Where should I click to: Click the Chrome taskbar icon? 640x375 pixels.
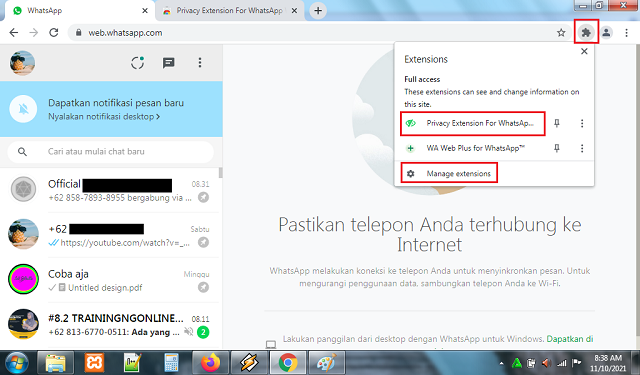point(288,362)
